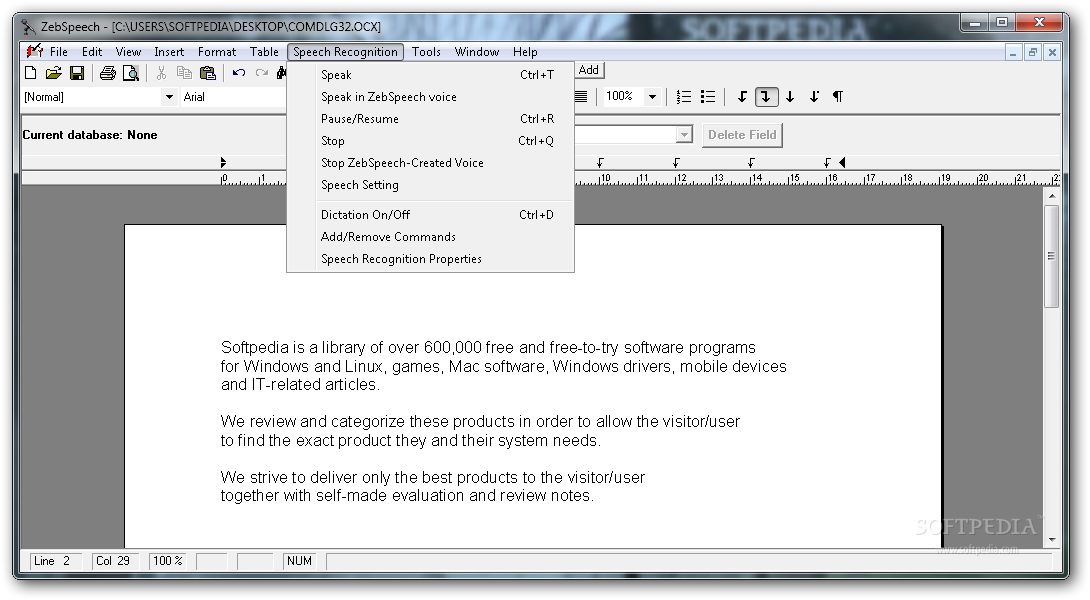Select Stop ZebSpeech-Created Voice
The image size is (1090, 600).
tap(430, 163)
